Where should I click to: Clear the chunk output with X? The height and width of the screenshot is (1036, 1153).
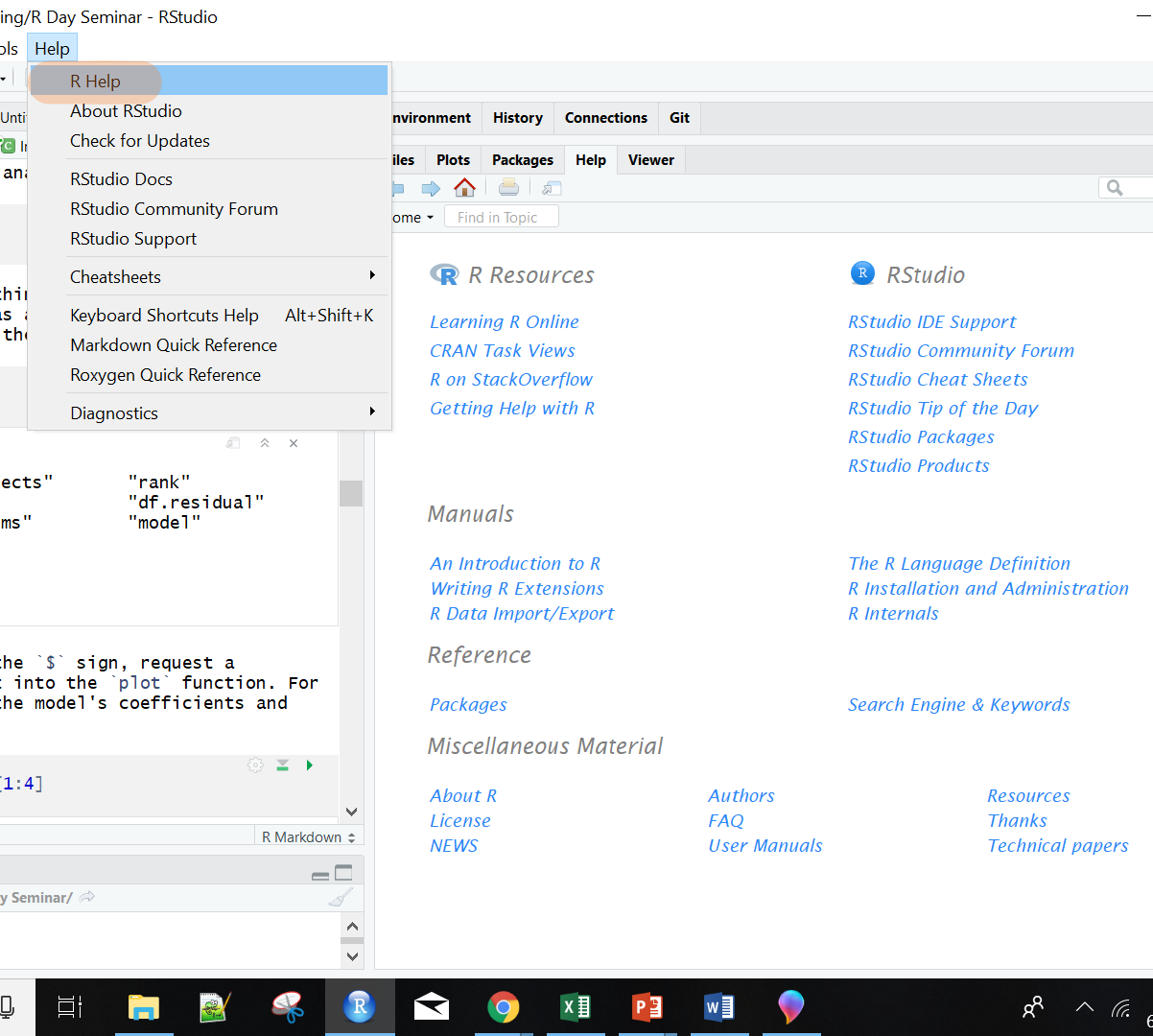point(294,443)
